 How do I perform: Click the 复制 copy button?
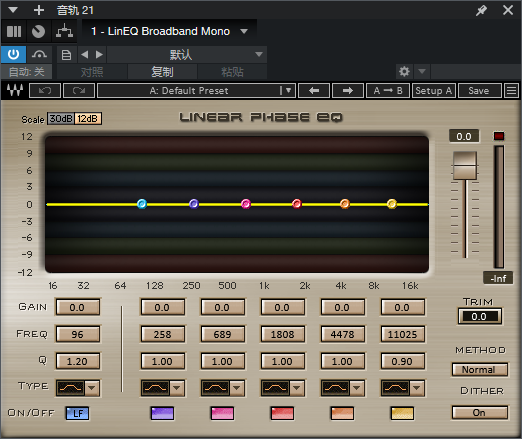coord(162,72)
